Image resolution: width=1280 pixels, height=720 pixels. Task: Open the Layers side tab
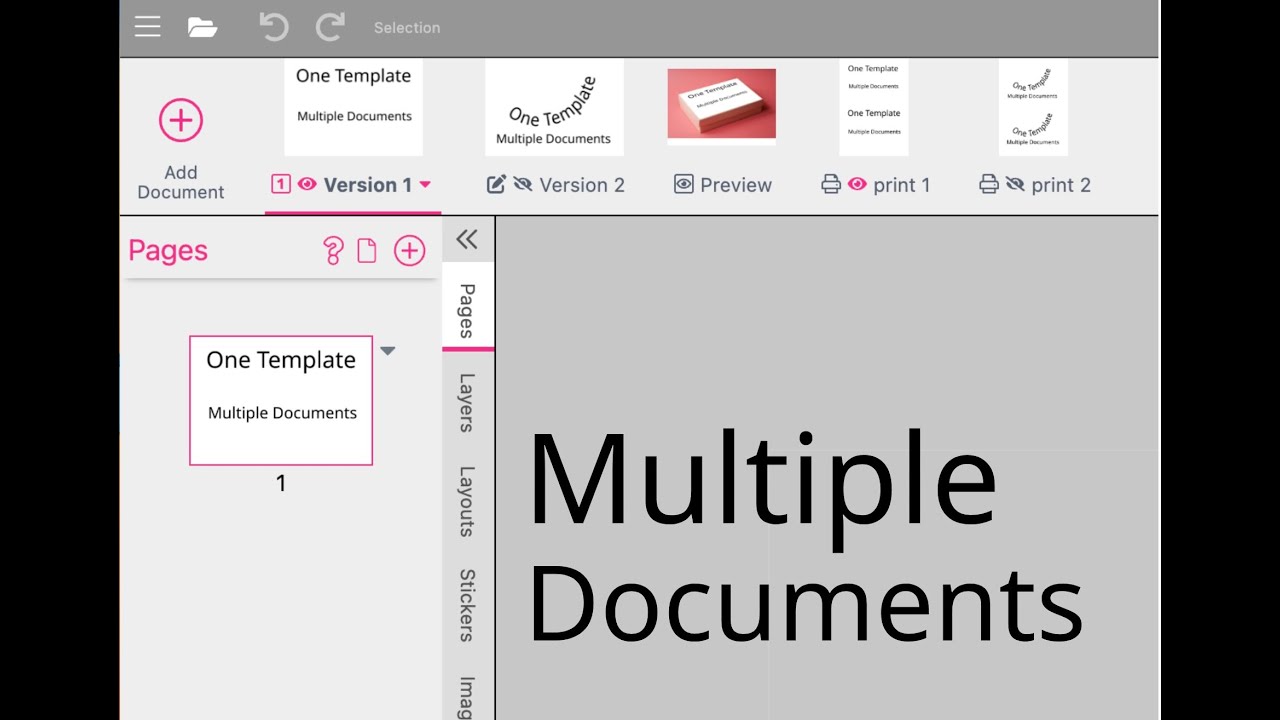[466, 403]
